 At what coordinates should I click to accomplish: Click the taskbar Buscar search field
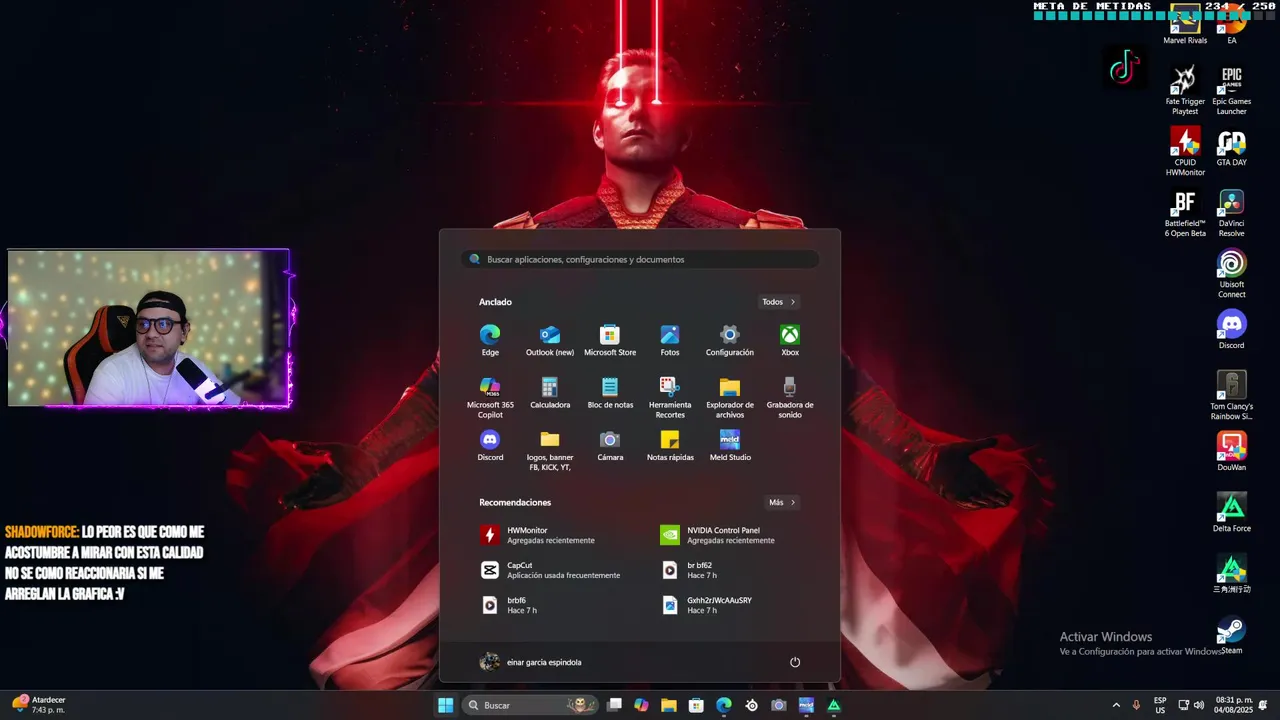click(x=530, y=705)
